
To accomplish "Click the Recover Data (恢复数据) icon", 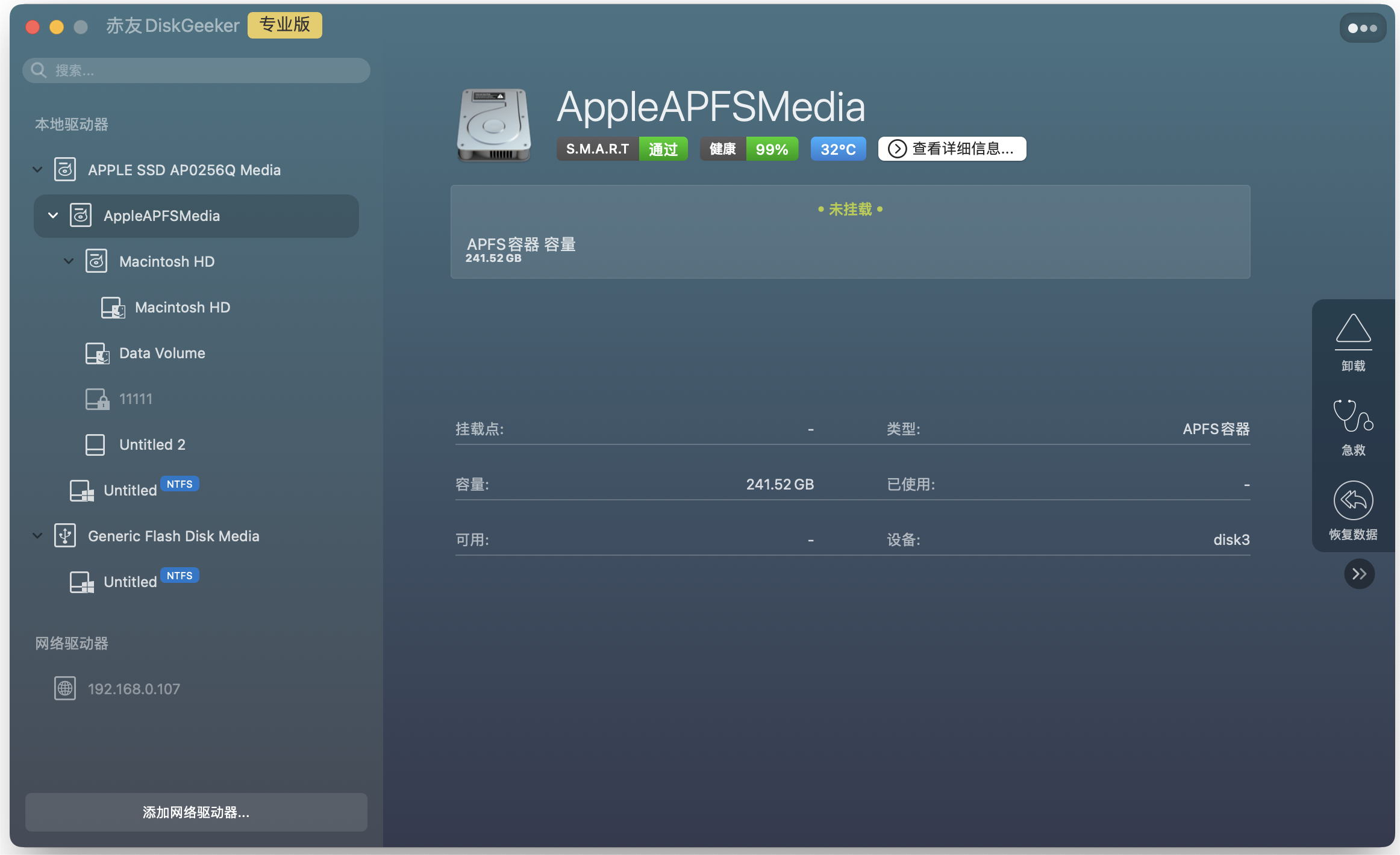I will 1353,500.
